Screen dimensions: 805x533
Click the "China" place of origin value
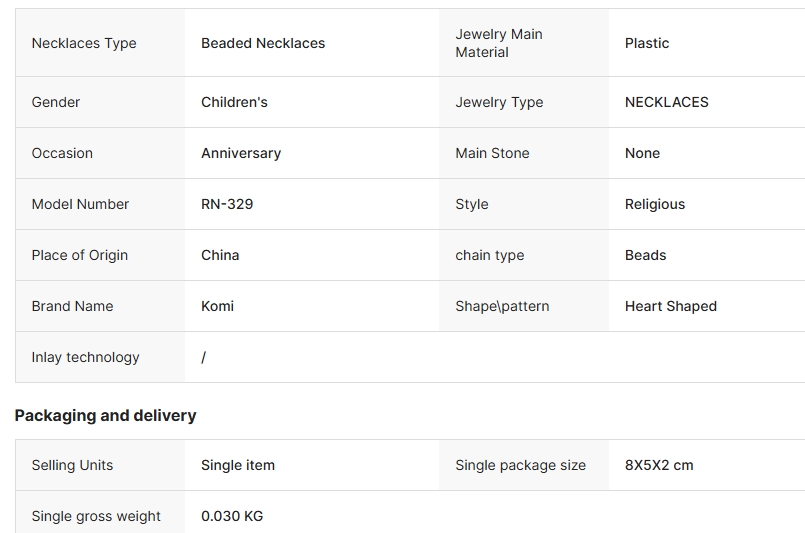click(220, 255)
